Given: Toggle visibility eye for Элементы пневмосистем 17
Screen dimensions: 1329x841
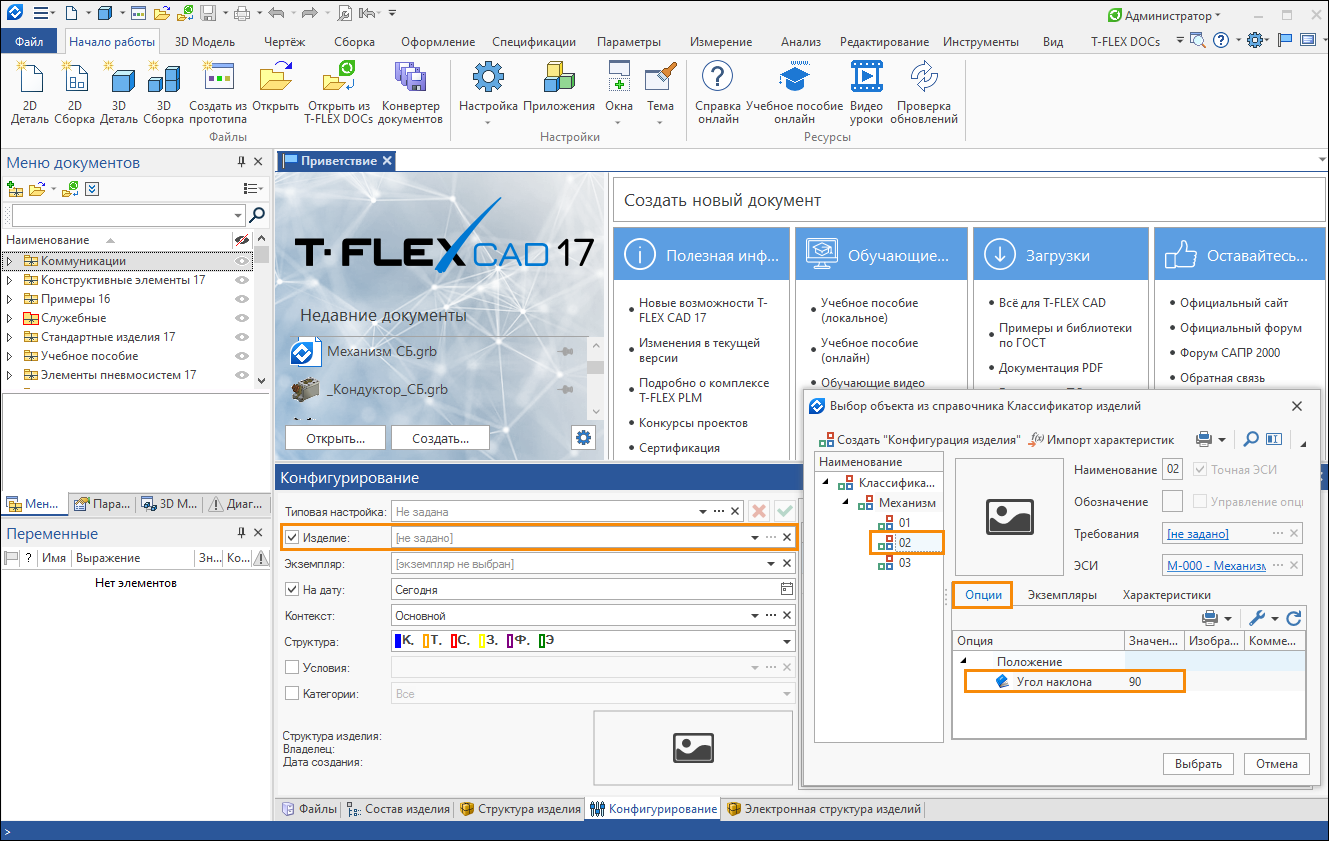Looking at the screenshot, I should click(x=241, y=375).
